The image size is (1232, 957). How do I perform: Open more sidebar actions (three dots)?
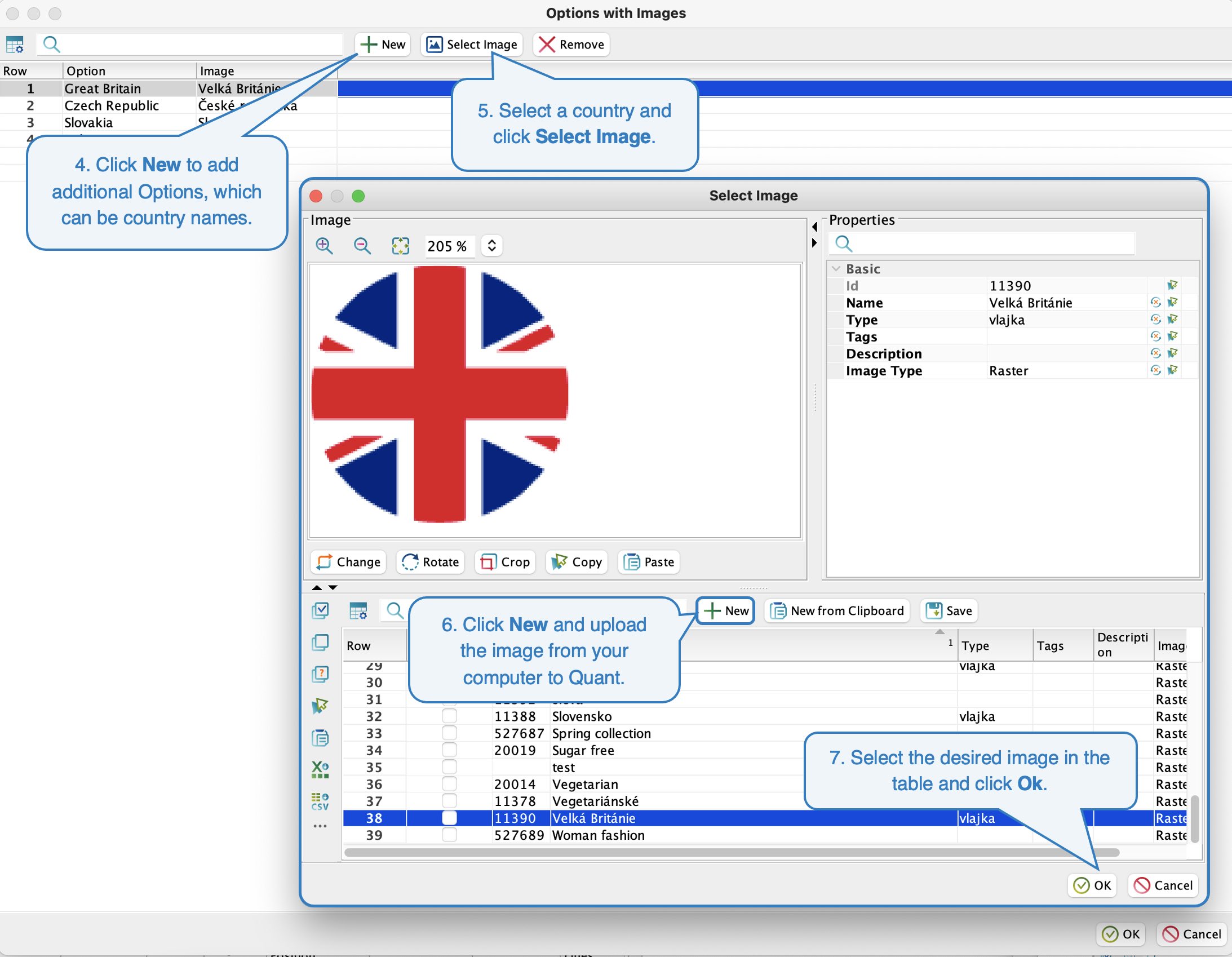[321, 826]
